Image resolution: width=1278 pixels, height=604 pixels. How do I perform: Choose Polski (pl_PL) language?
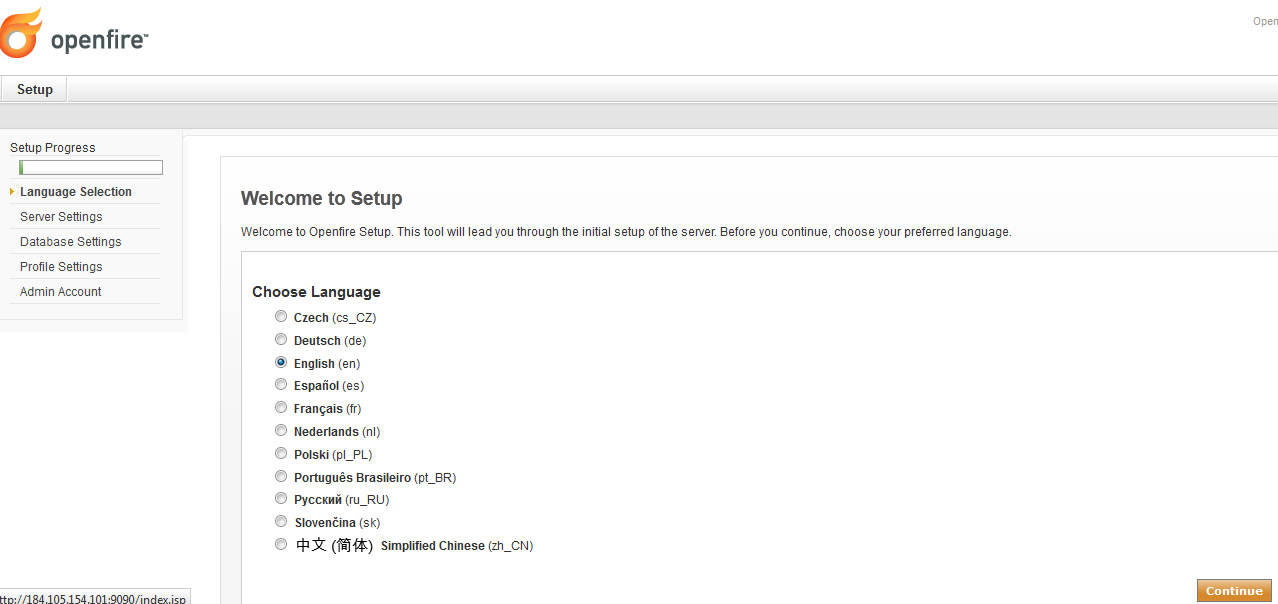281,454
